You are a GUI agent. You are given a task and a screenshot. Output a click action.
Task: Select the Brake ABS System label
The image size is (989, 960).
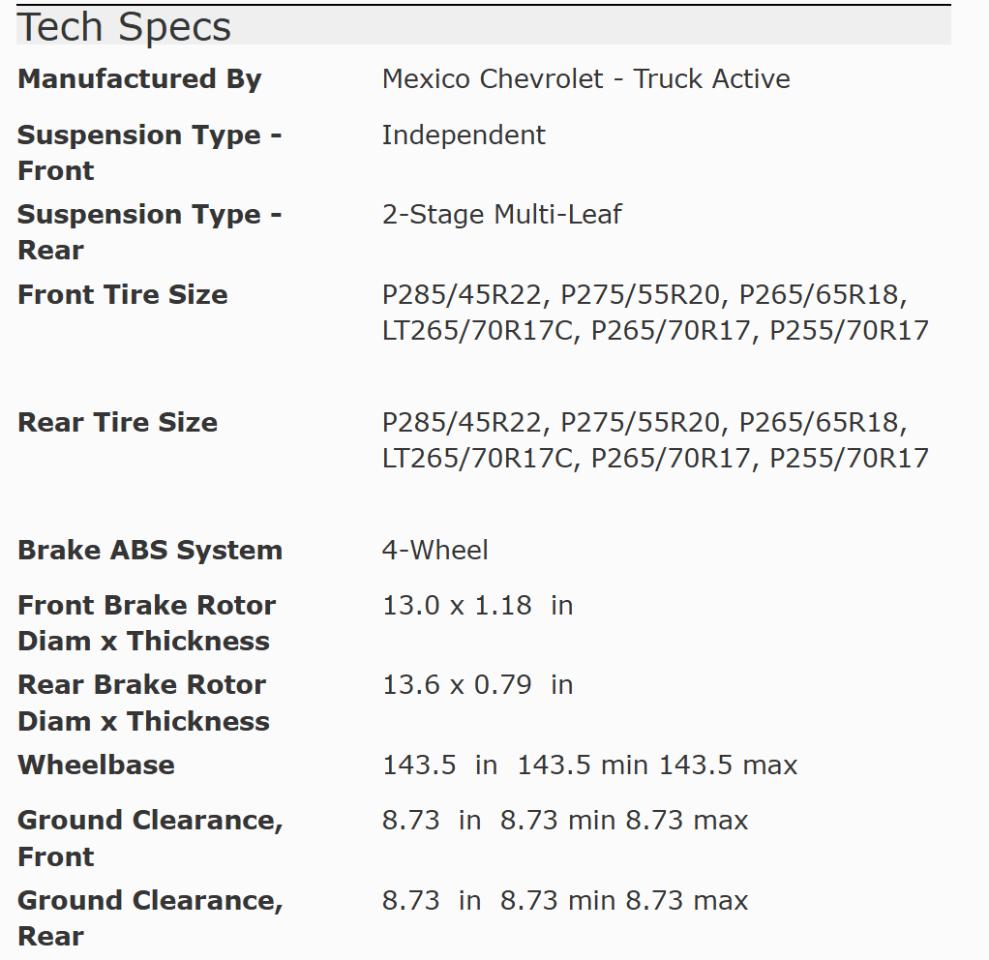point(150,550)
